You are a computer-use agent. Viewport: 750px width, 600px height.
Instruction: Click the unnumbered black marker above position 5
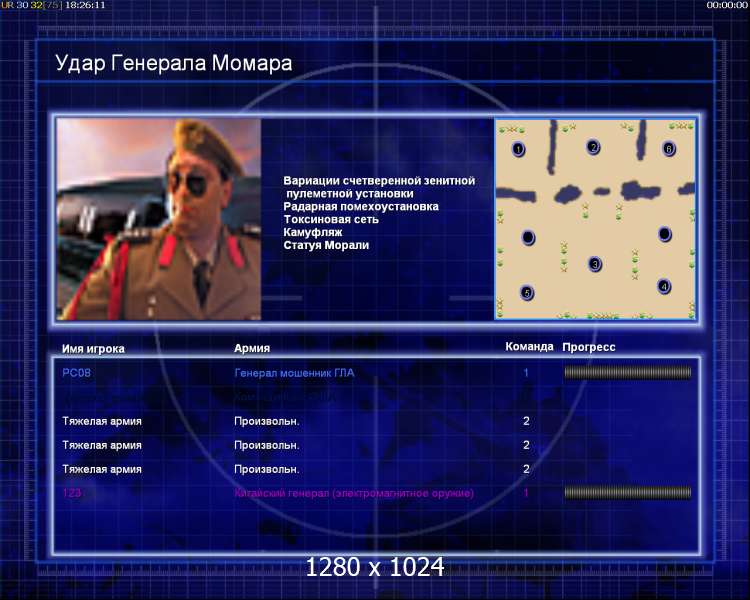[528, 237]
